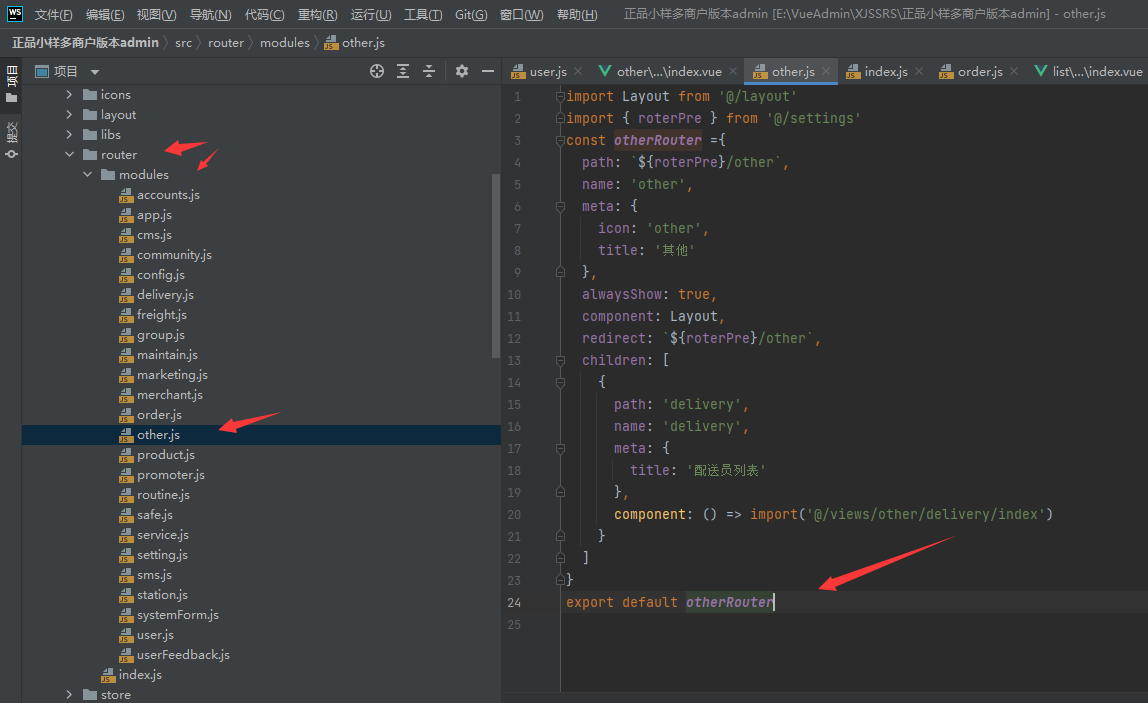Open the 导航(N) menu

(211, 15)
